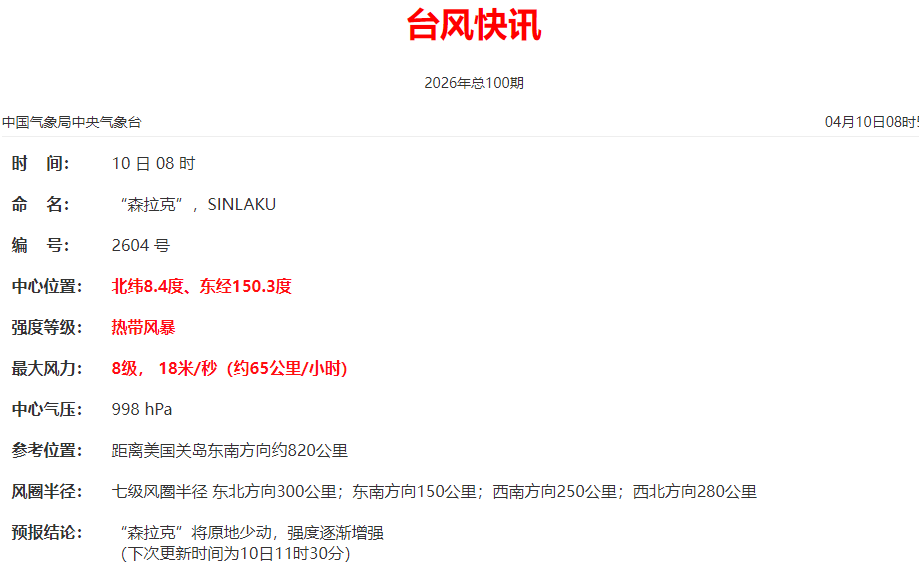Image resolution: width=919 pixels, height=577 pixels.
Task: Click the typhoon name SINLAKU text
Action: pyautogui.click(x=241, y=204)
